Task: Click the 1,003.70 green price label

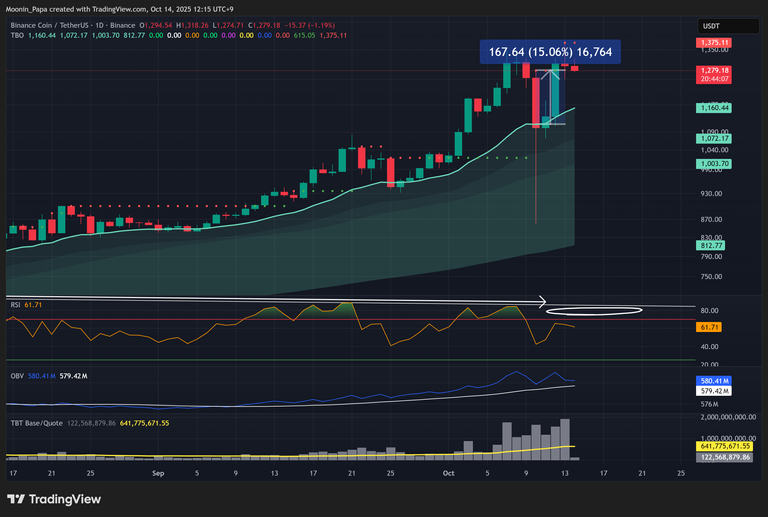Action: point(712,163)
